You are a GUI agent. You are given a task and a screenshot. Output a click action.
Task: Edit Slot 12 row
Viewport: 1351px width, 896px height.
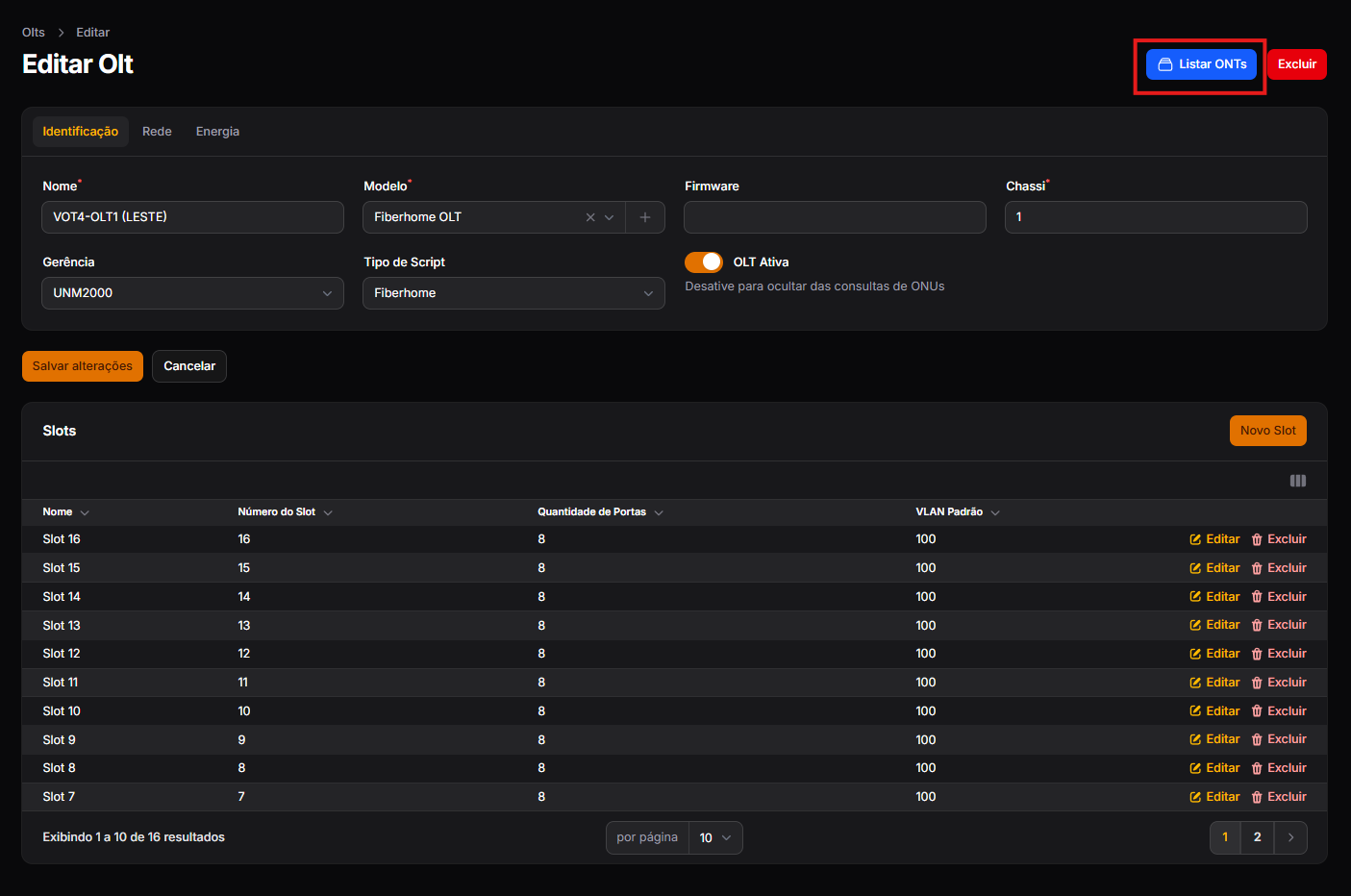coord(1214,654)
